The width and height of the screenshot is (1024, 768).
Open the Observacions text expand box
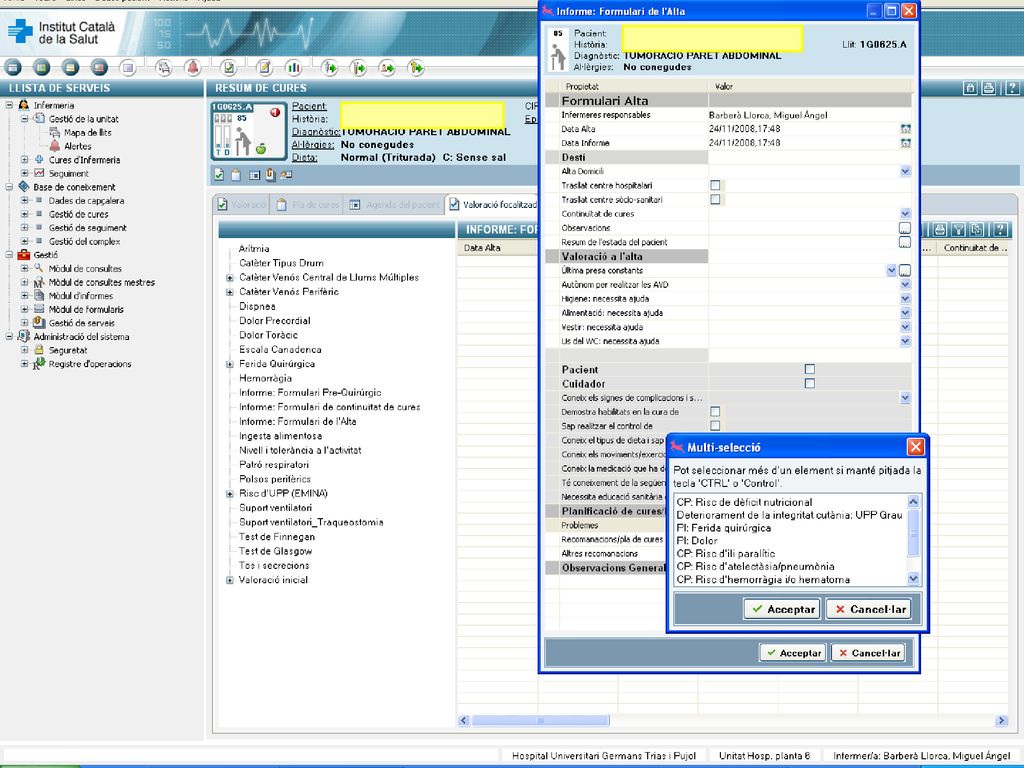pos(904,228)
